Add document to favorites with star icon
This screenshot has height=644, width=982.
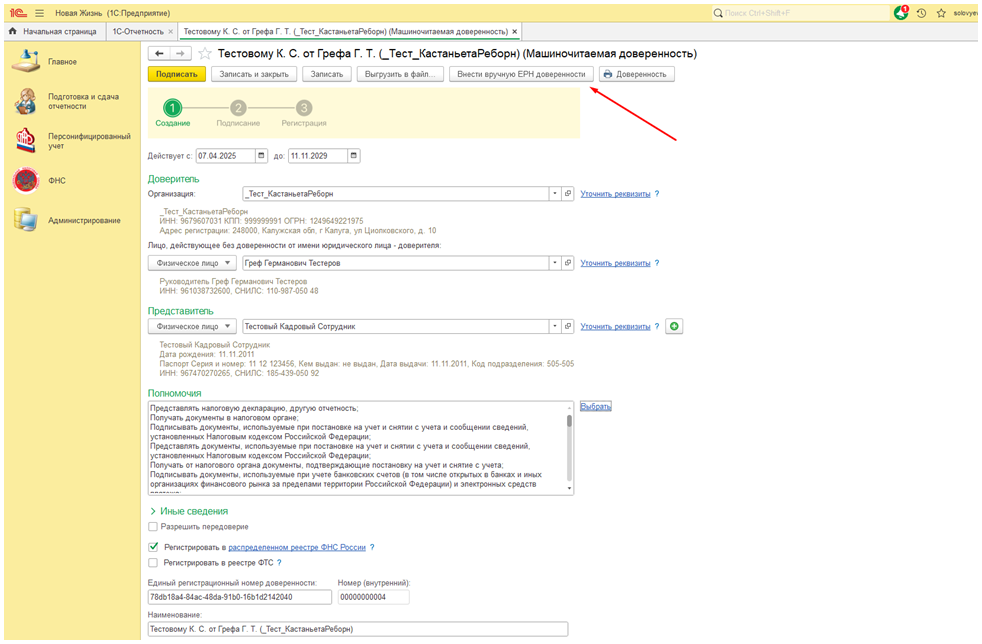pos(205,54)
